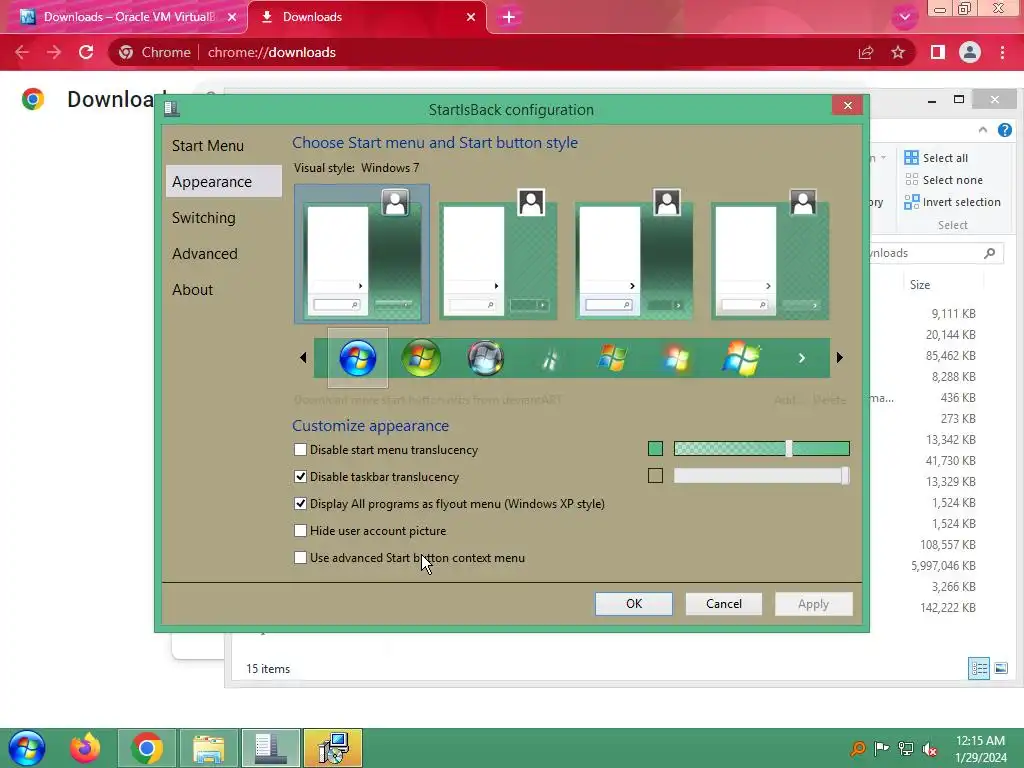Show more start button styles with the right arrow
Image resolution: width=1024 pixels, height=768 pixels.
[840, 357]
